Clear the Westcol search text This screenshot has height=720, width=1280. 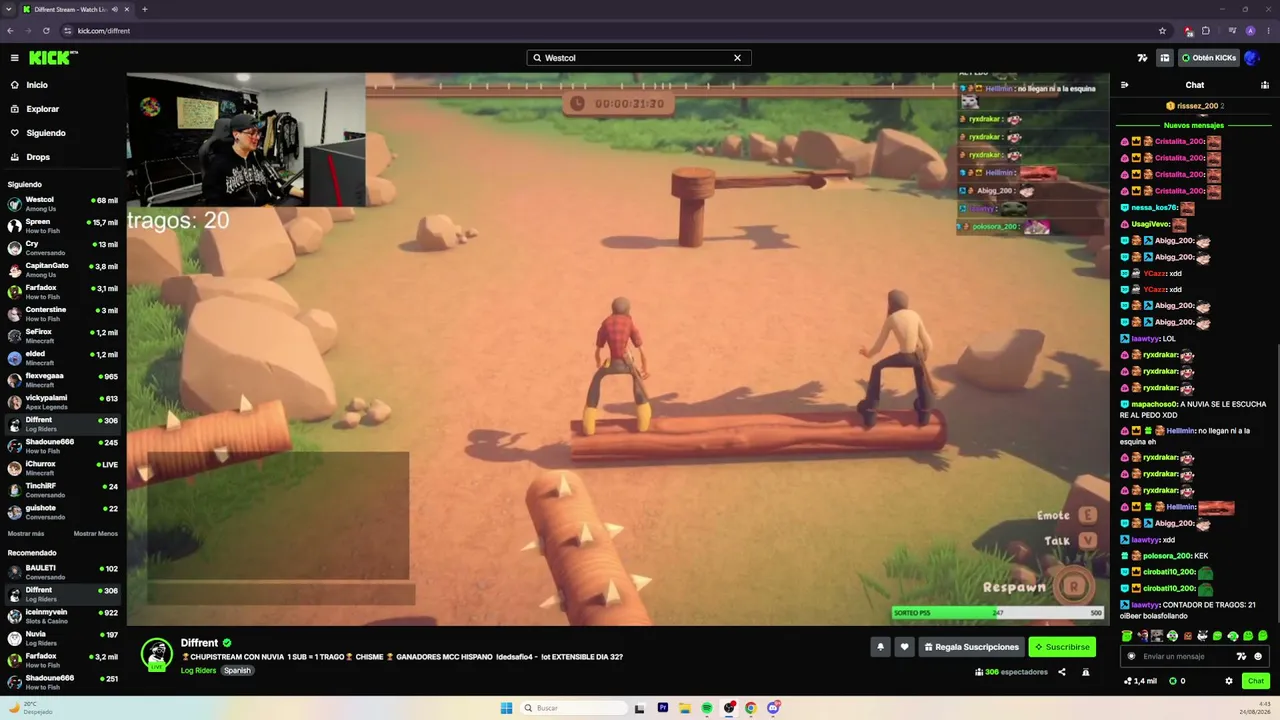click(738, 58)
